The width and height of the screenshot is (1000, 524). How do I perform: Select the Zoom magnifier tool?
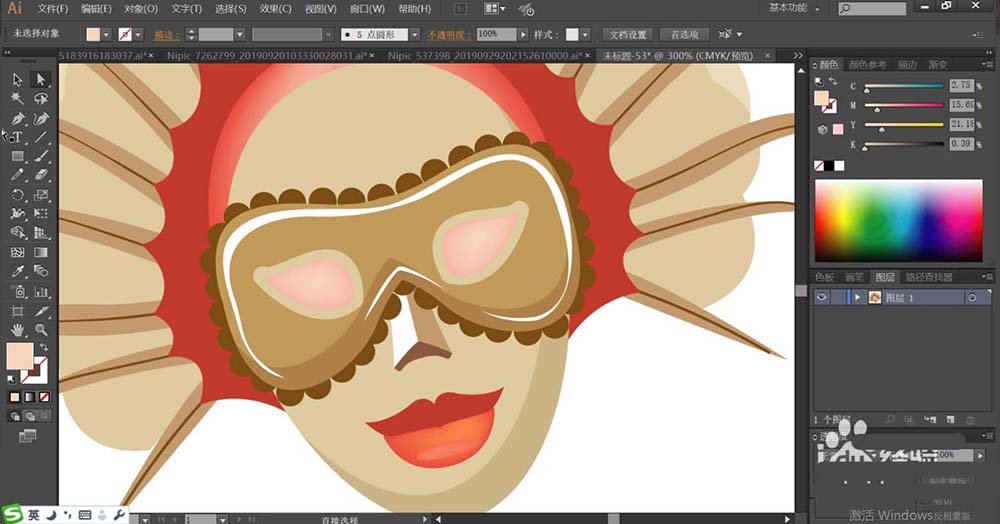[x=41, y=329]
